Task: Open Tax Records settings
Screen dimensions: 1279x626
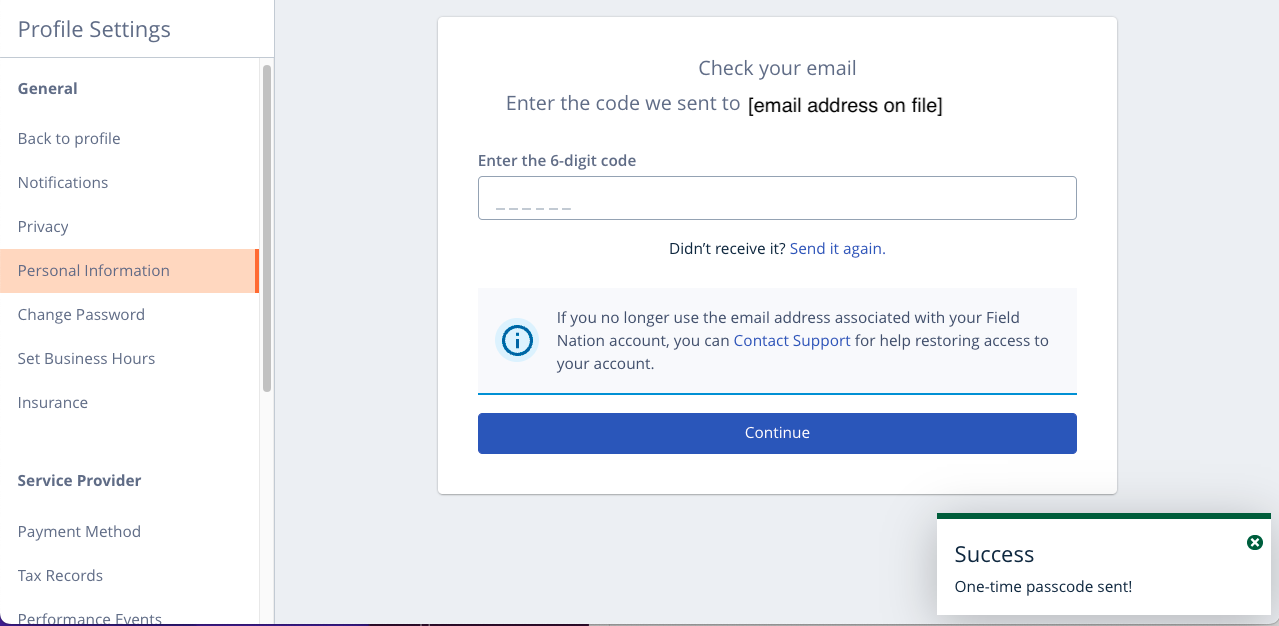Action: tap(60, 575)
